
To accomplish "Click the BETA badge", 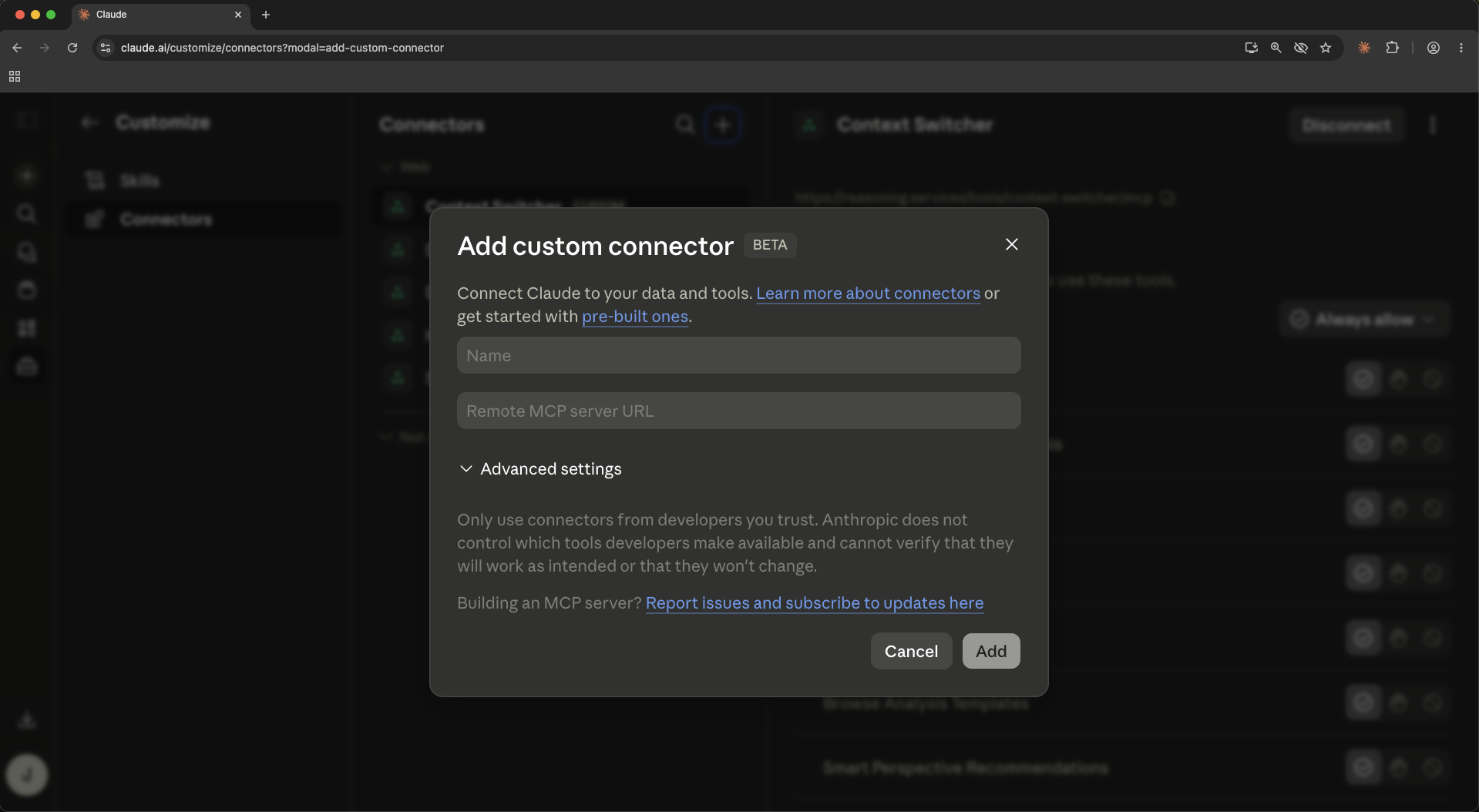I will pyautogui.click(x=770, y=245).
